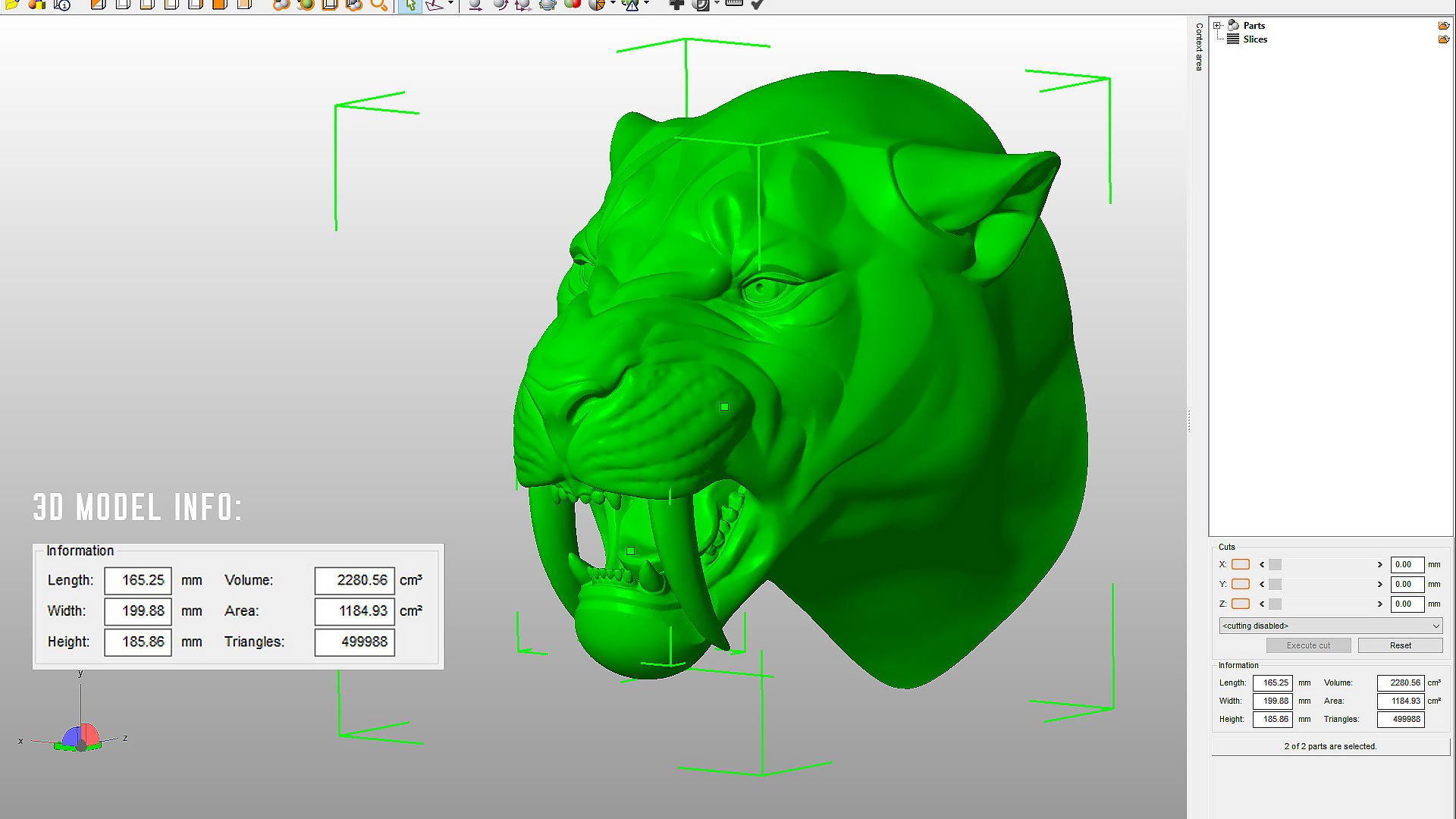
Task: Click the magnifier zoom tool
Action: coord(378,5)
